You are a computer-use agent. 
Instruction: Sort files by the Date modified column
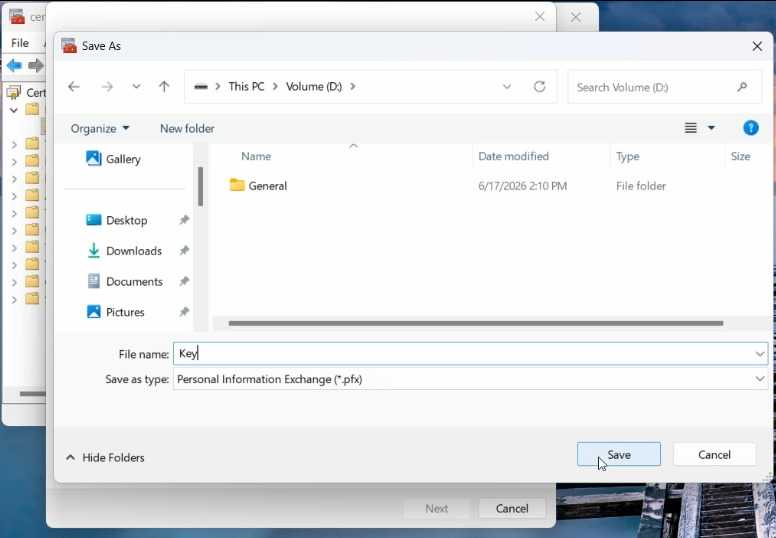click(513, 156)
